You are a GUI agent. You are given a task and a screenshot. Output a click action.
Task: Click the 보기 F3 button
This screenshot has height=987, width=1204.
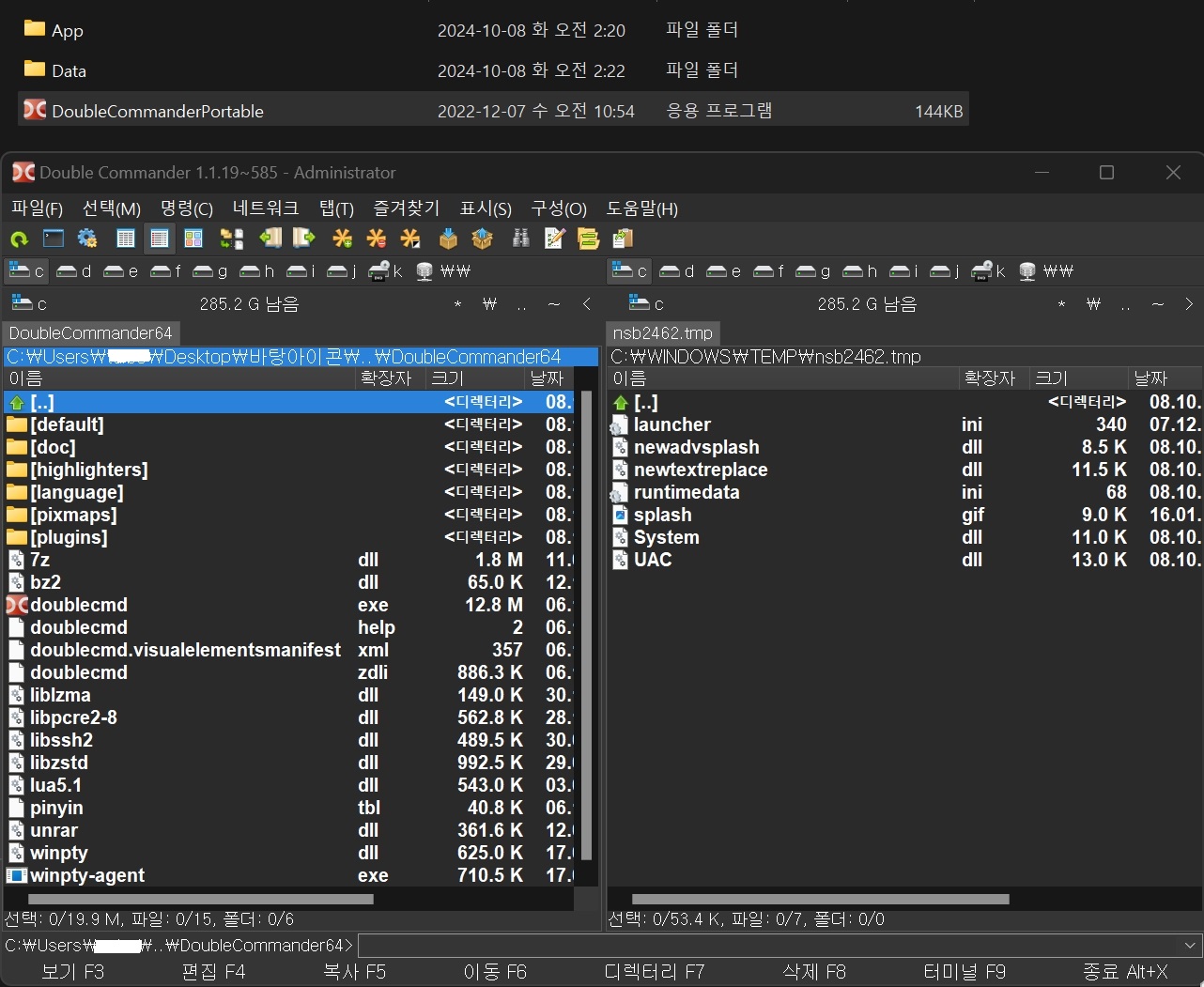click(x=73, y=972)
